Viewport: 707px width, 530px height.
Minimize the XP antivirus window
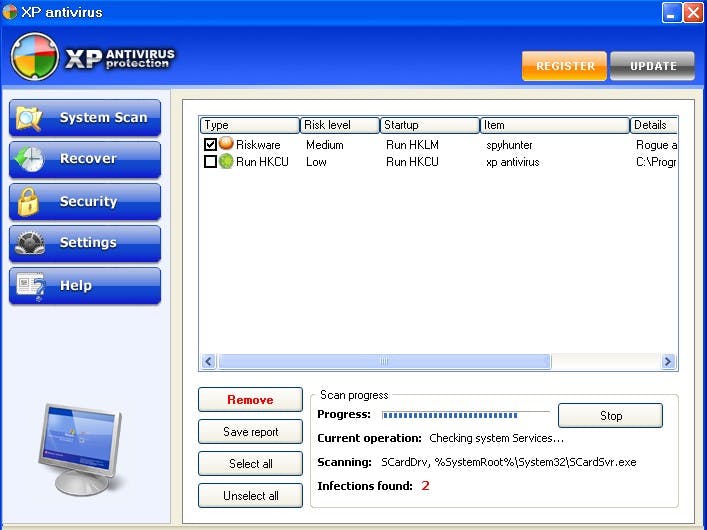(671, 12)
